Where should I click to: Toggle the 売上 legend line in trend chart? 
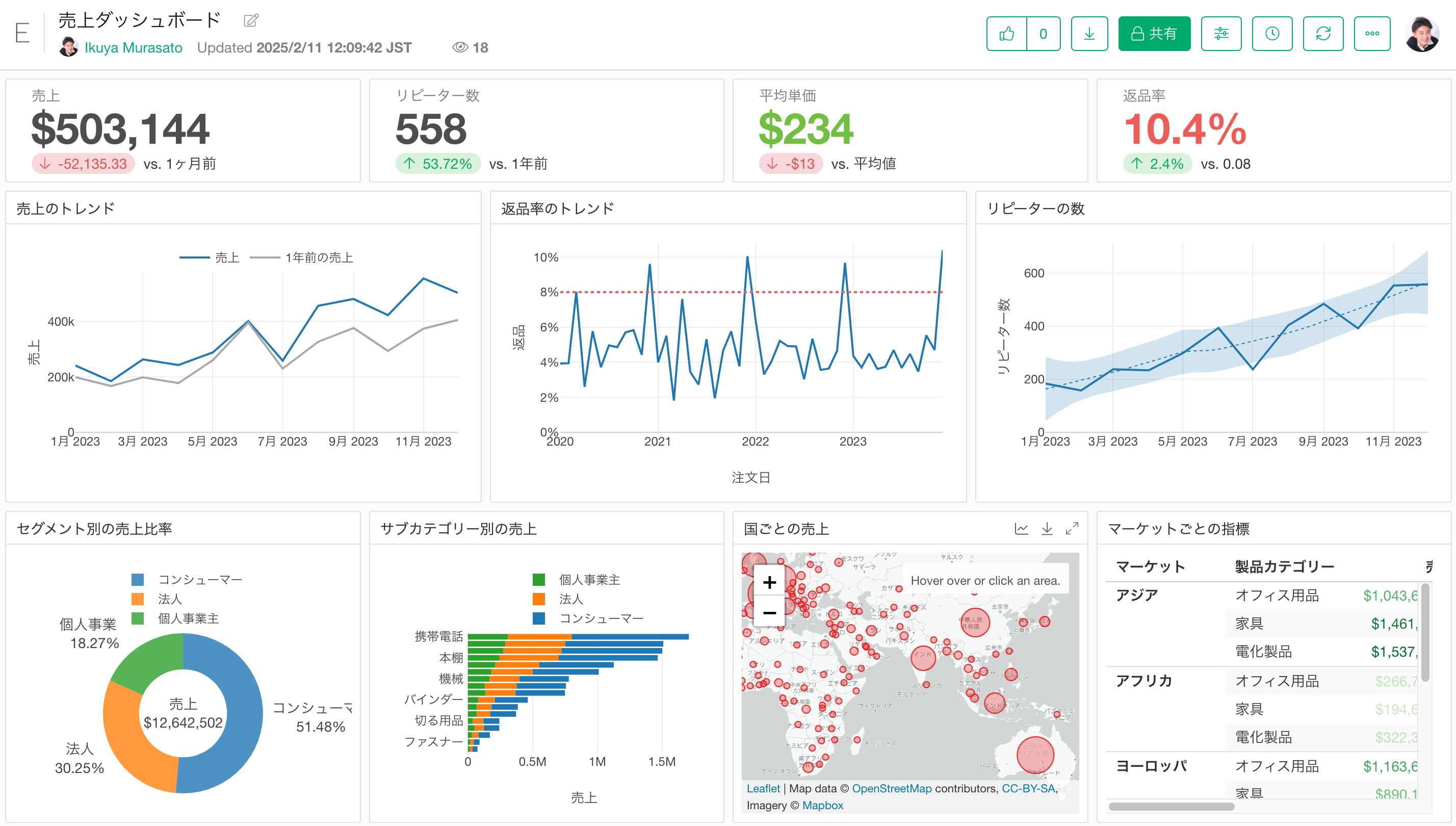tap(210, 257)
